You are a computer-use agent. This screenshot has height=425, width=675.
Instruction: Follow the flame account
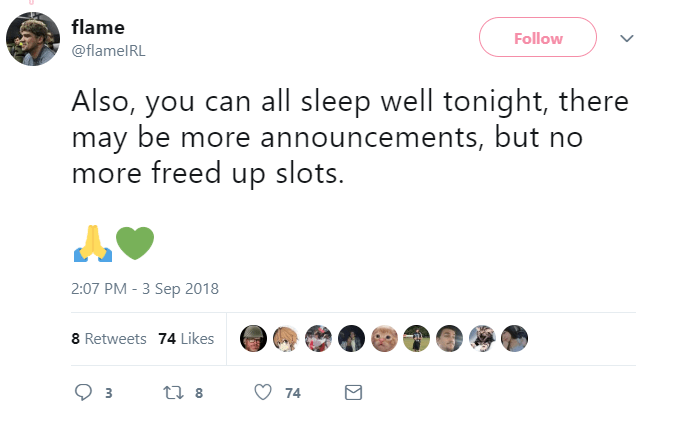(538, 38)
